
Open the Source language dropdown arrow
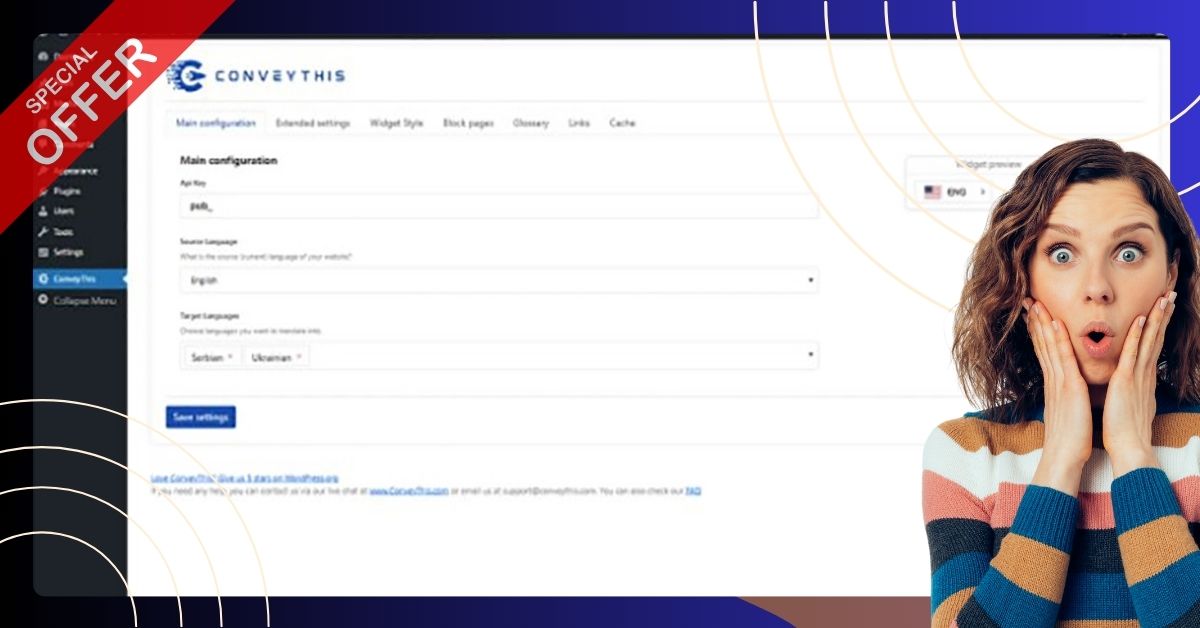point(810,281)
